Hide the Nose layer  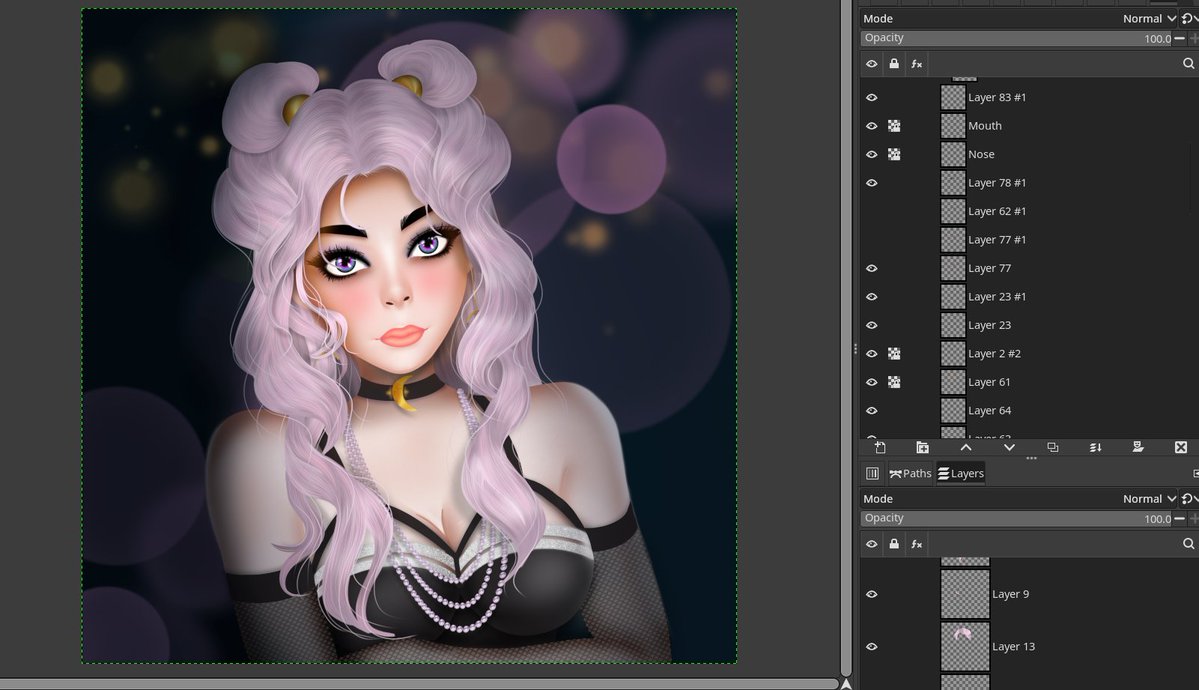pyautogui.click(x=872, y=155)
